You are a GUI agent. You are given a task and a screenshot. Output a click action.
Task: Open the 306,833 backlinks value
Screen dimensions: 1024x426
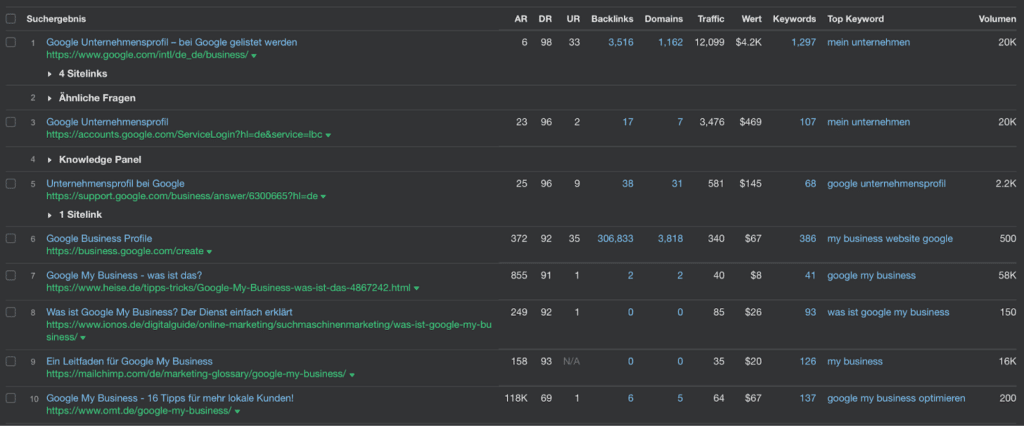615,238
